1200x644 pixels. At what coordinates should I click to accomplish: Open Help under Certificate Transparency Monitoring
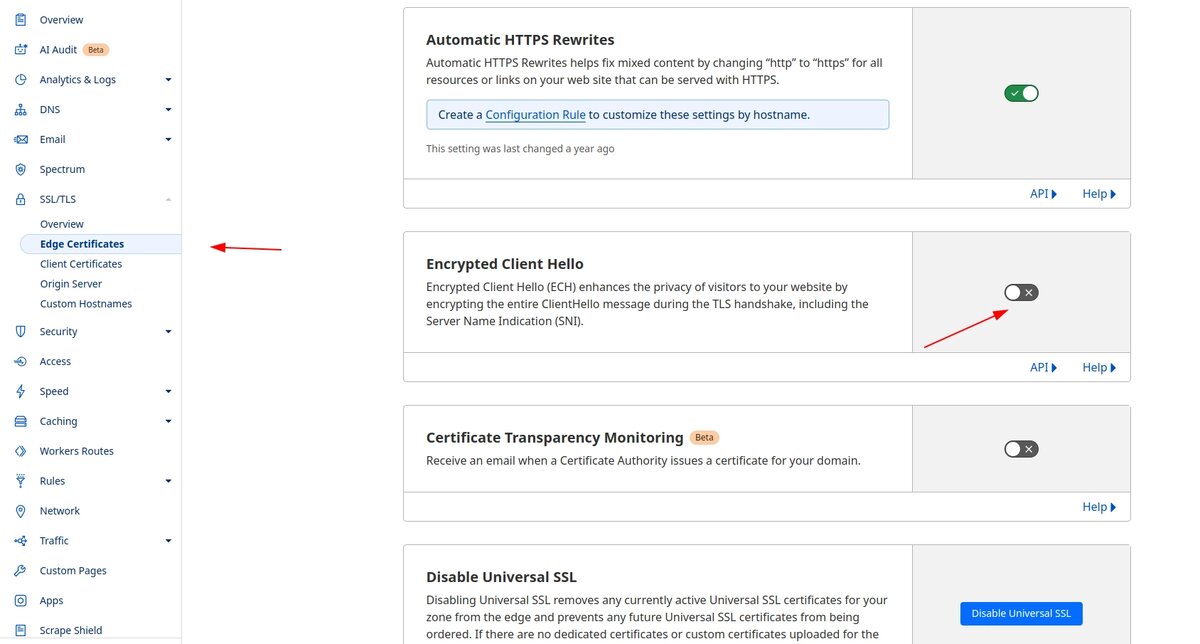coord(1099,507)
